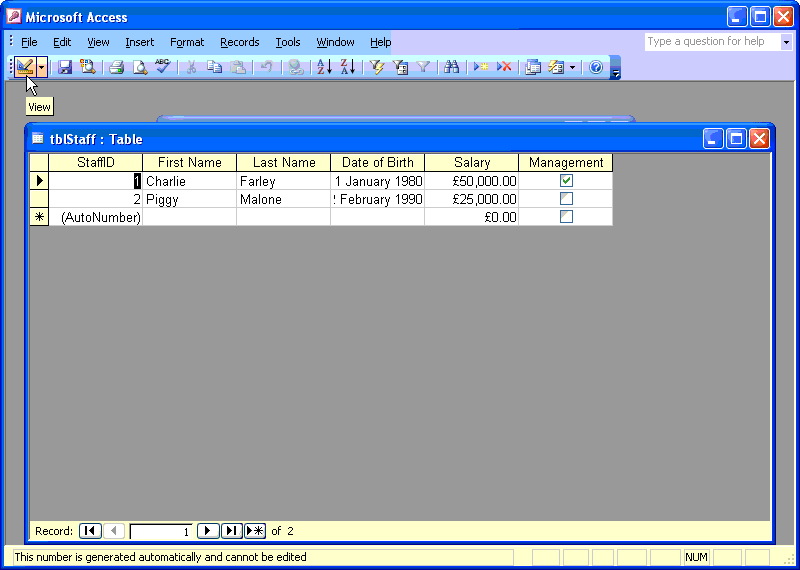Open Toolbar Options arrow at toolbar end
This screenshot has width=800, height=570.
tap(616, 67)
